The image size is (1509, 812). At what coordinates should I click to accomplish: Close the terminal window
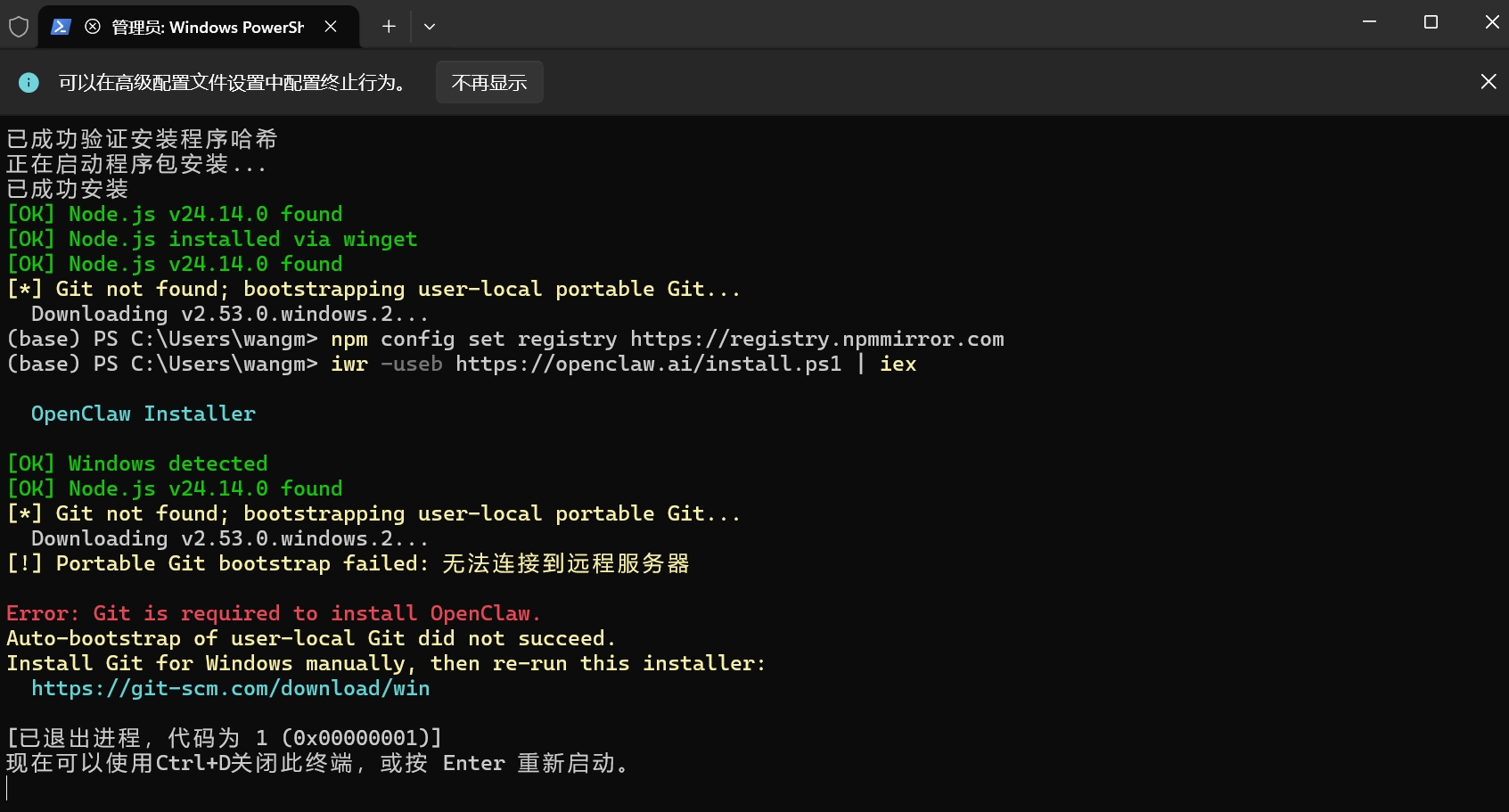click(x=1491, y=22)
